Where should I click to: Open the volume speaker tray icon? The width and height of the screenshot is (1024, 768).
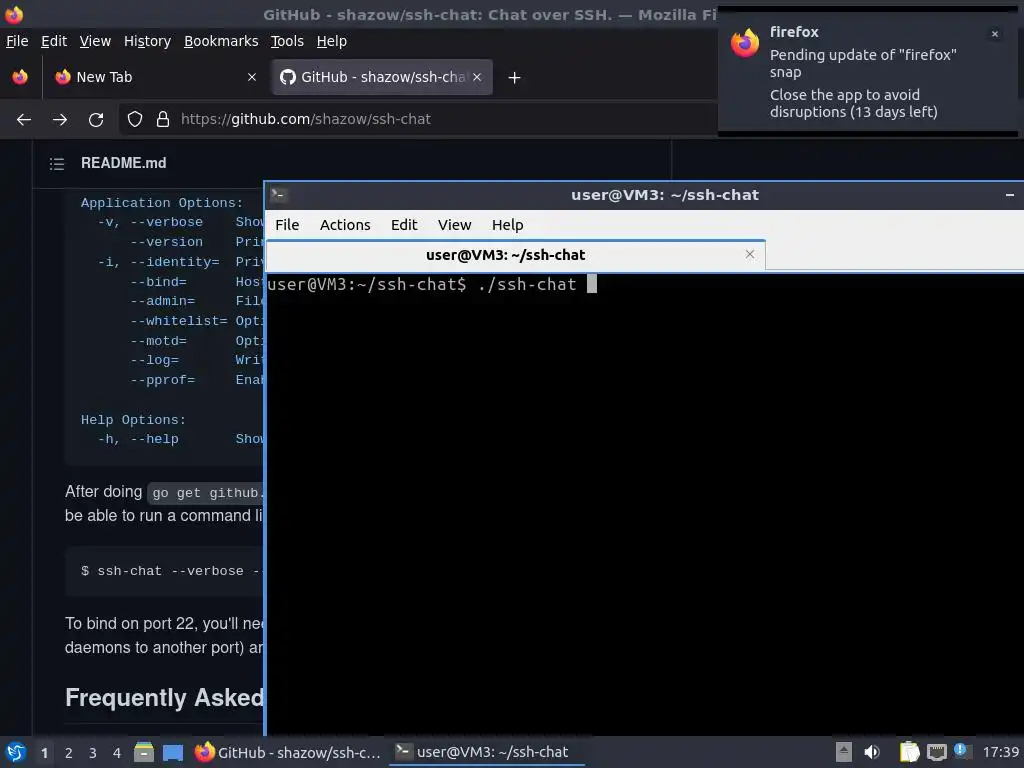click(872, 752)
